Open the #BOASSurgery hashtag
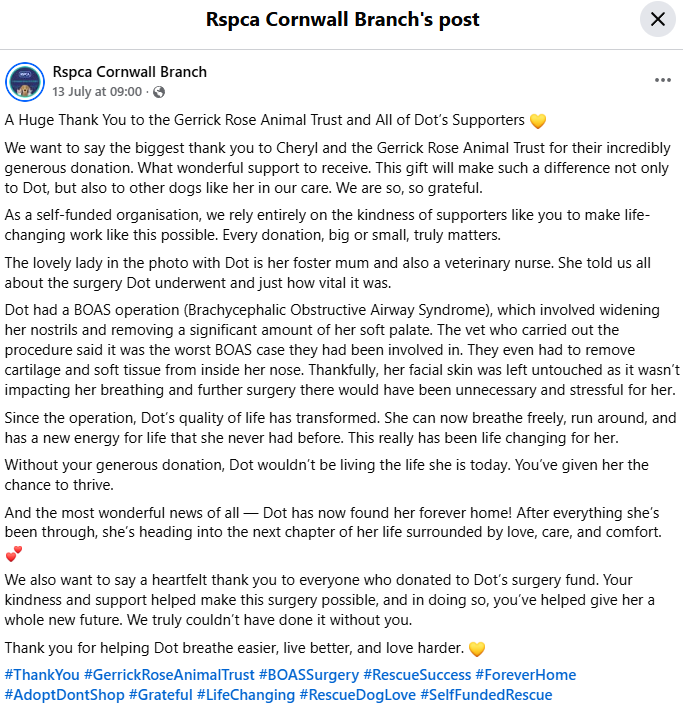 [309, 675]
